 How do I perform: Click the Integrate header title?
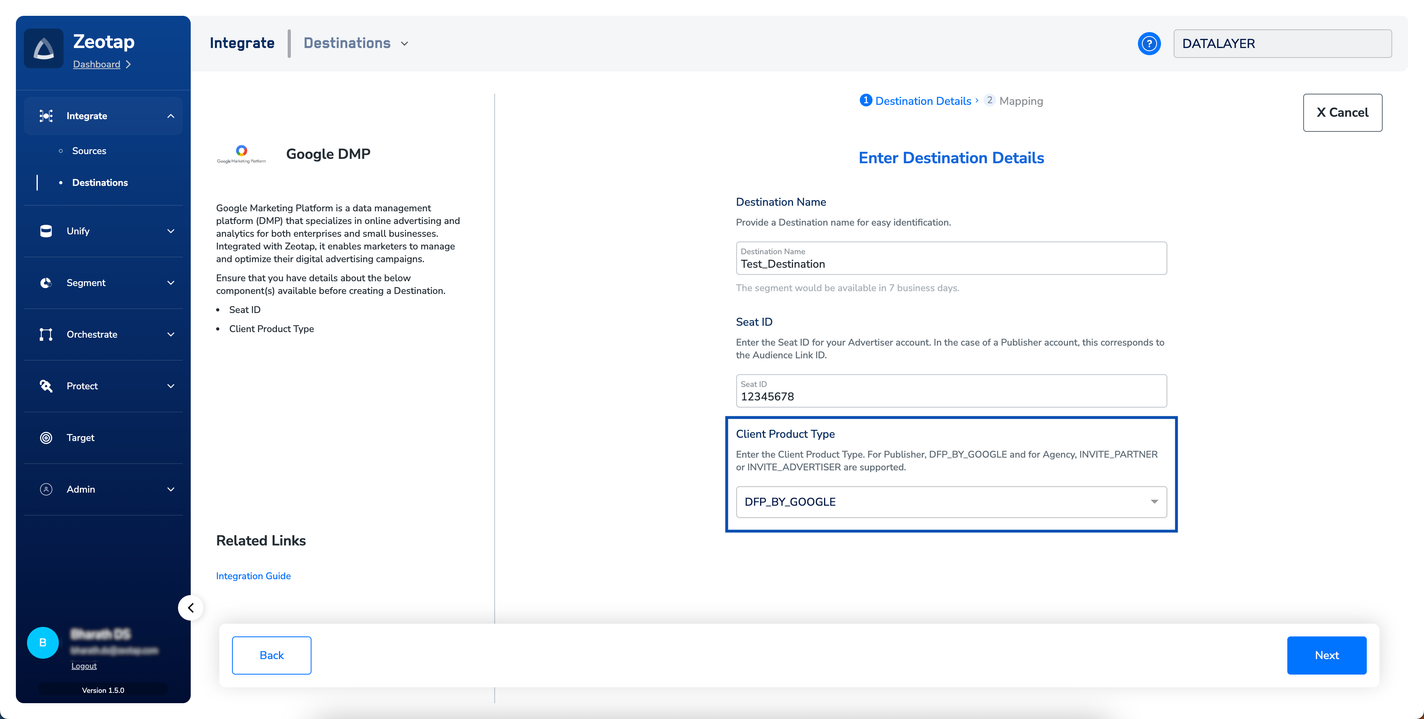tap(242, 43)
